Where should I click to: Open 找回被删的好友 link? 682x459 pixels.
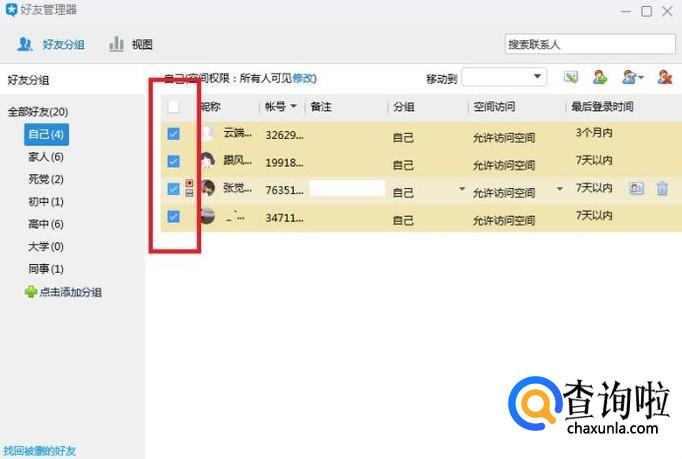click(x=40, y=451)
